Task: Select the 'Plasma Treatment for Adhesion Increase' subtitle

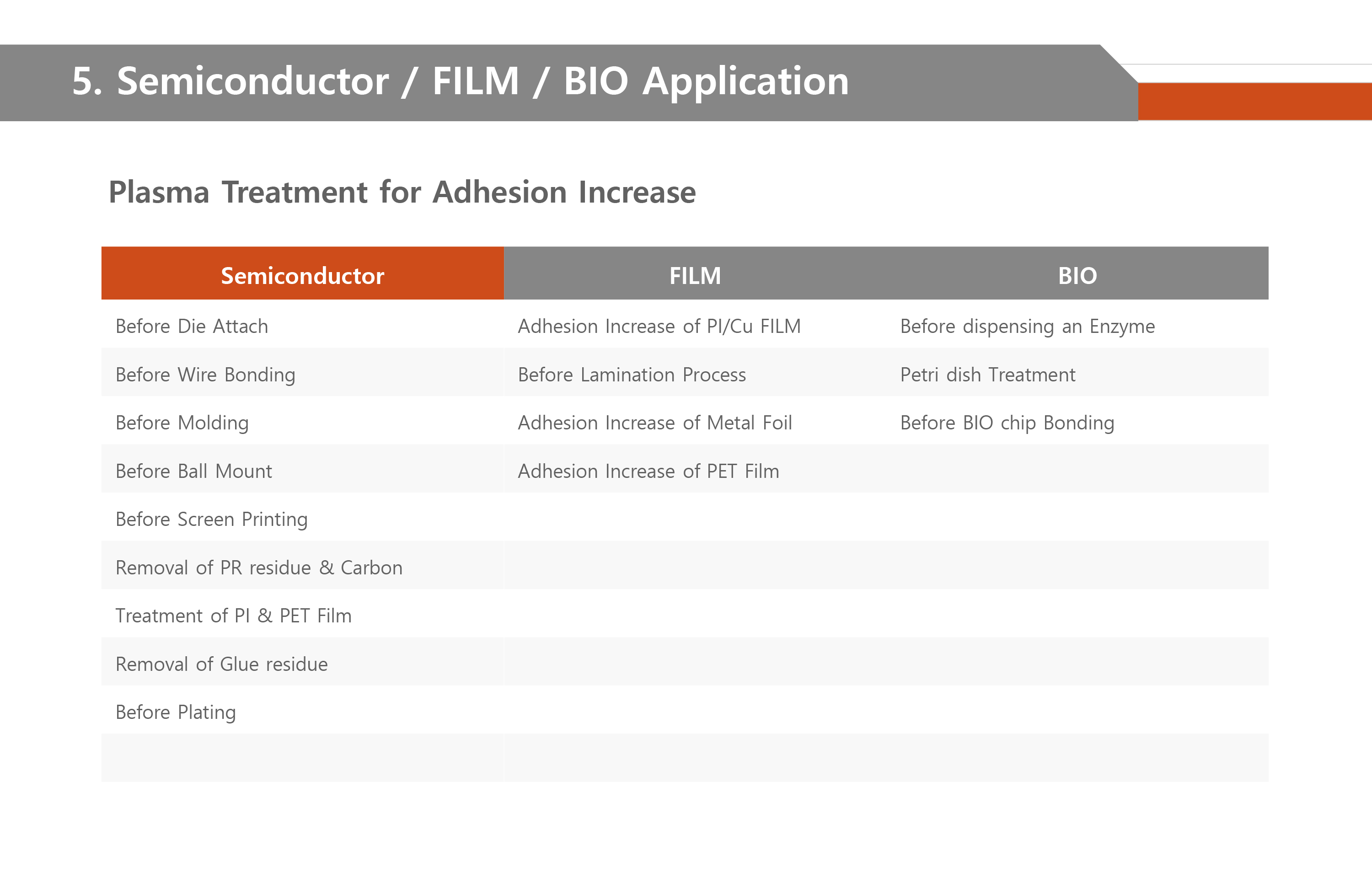Action: point(402,192)
